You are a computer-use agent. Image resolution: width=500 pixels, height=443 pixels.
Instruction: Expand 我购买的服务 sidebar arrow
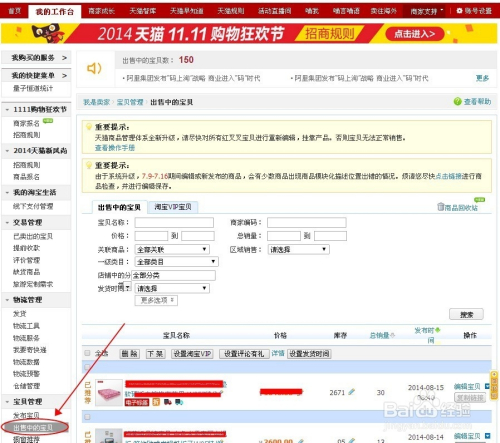64,58
